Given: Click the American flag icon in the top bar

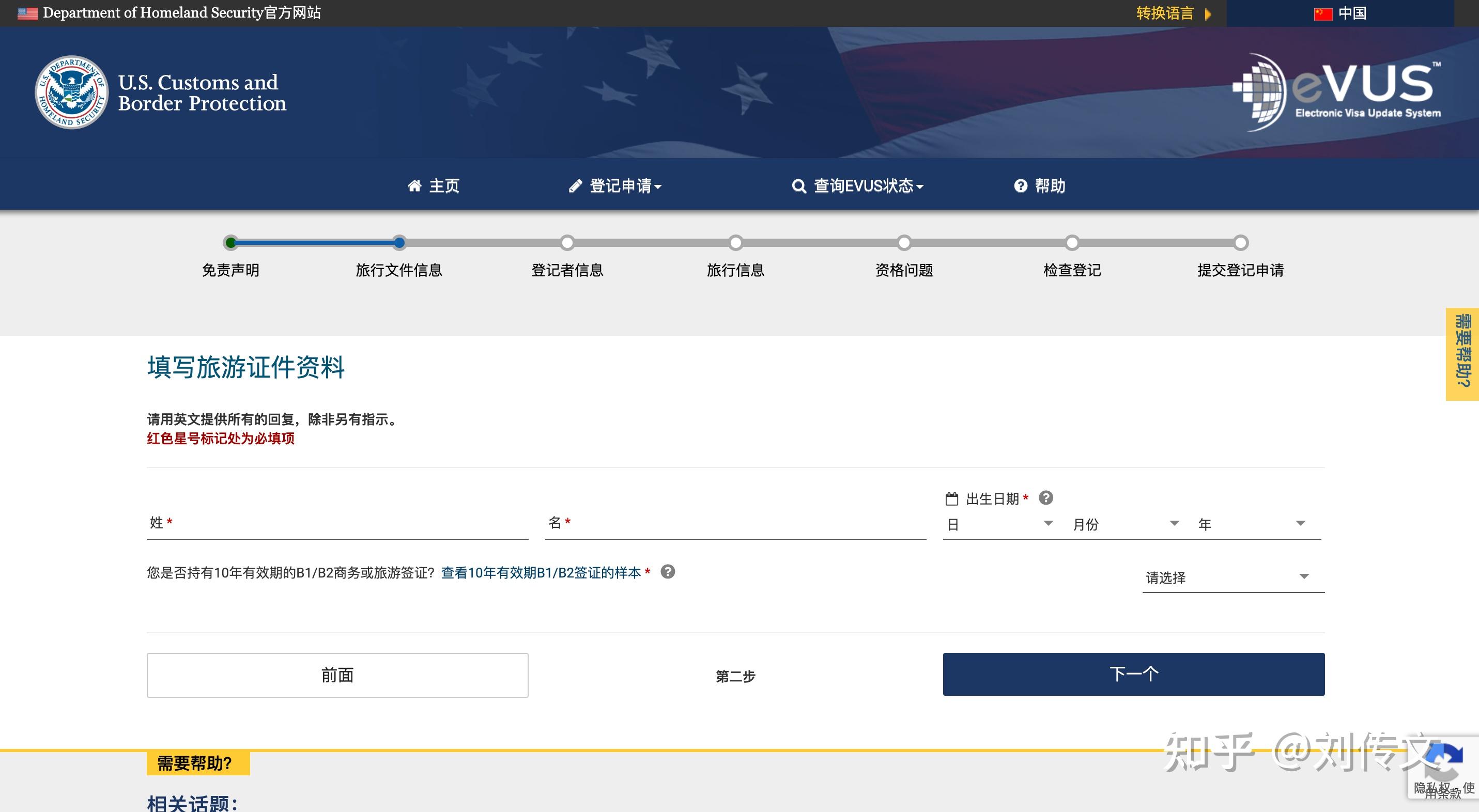Looking at the screenshot, I should click(26, 12).
